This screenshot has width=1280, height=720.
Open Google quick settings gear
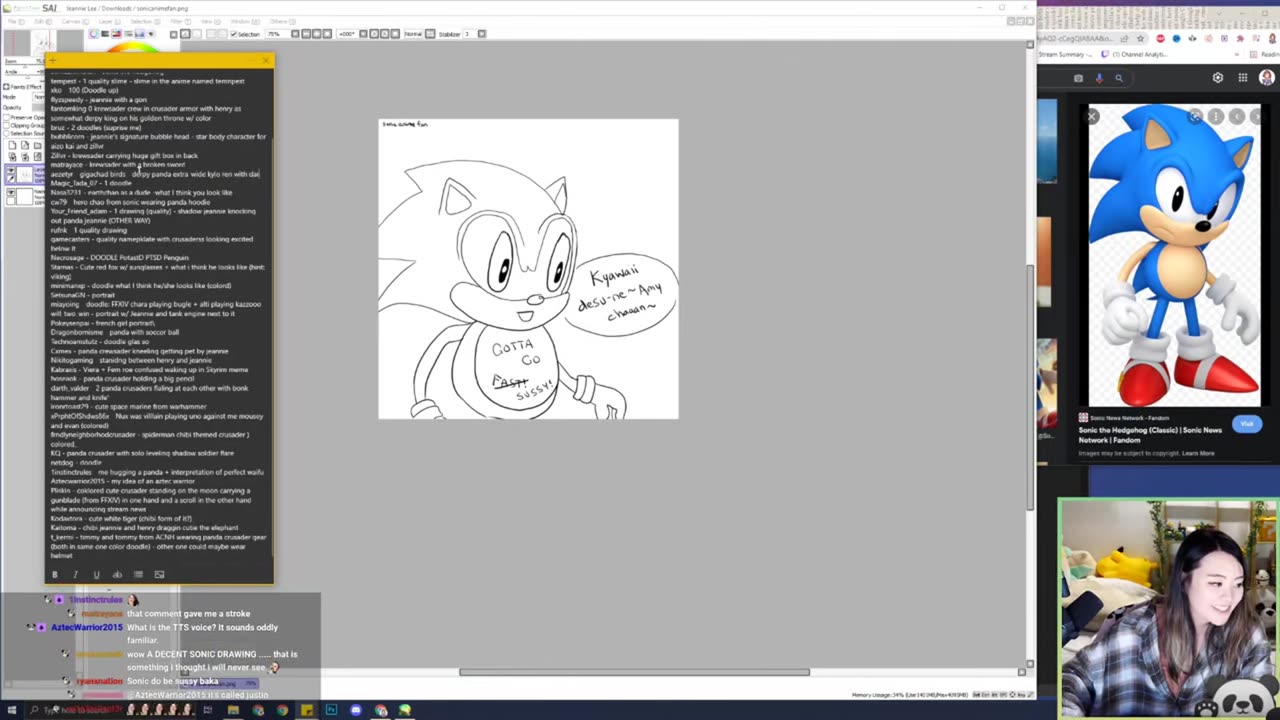(x=1217, y=77)
